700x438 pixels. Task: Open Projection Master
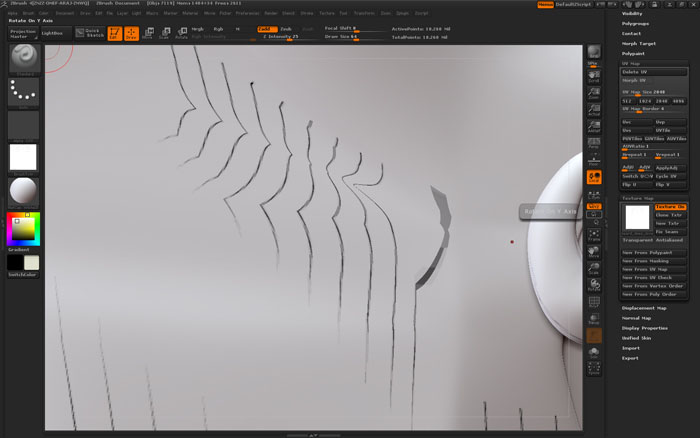click(23, 33)
